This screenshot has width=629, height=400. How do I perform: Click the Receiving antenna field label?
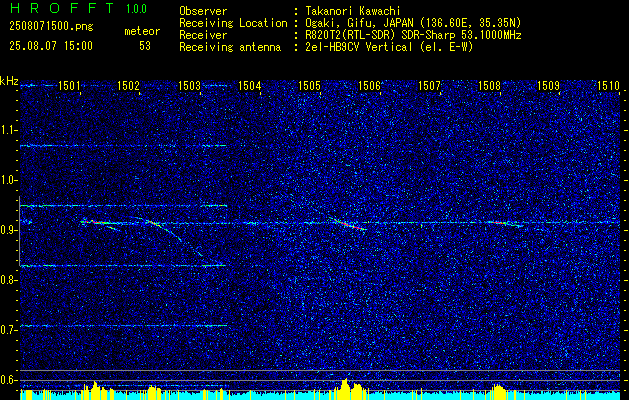[230, 47]
